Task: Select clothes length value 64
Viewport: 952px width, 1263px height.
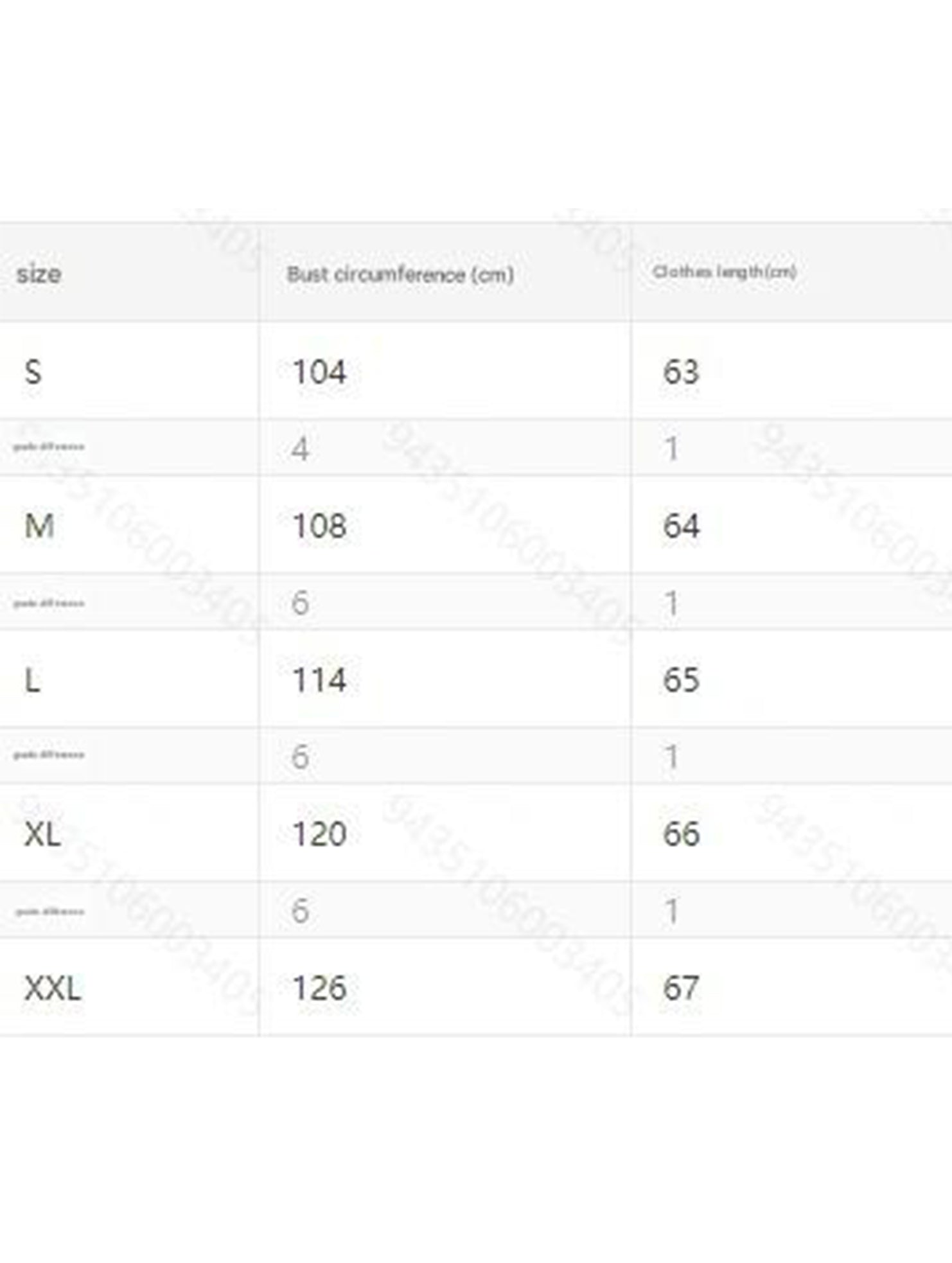Action: click(x=681, y=526)
